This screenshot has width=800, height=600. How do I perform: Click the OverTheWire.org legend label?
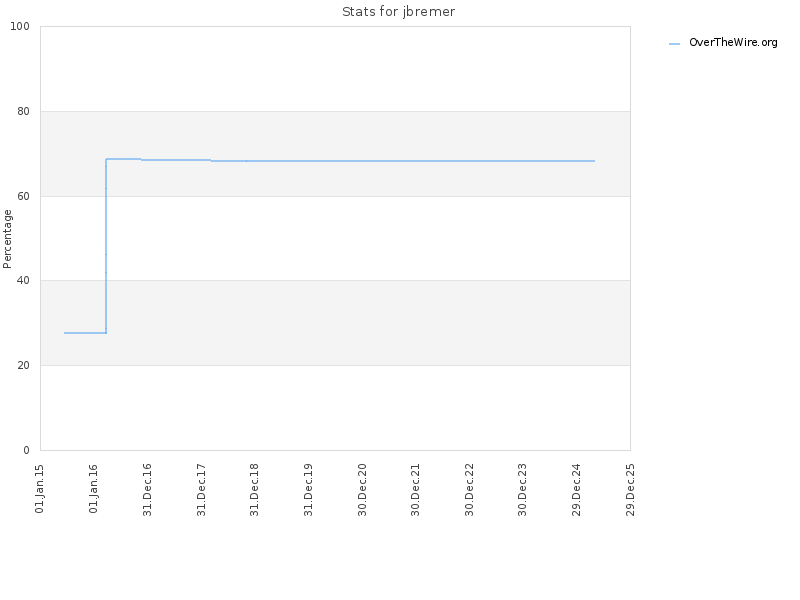tap(733, 42)
